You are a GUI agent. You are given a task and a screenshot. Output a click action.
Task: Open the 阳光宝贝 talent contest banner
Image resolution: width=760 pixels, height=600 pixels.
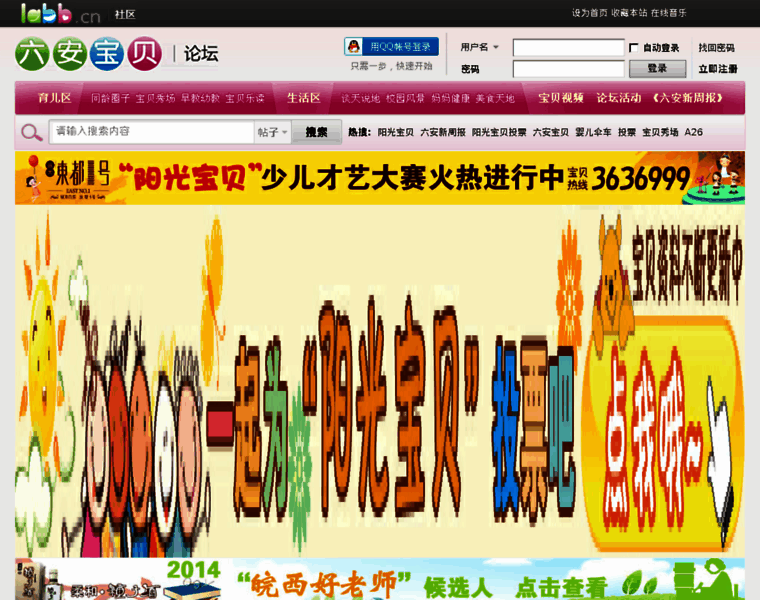tap(380, 178)
